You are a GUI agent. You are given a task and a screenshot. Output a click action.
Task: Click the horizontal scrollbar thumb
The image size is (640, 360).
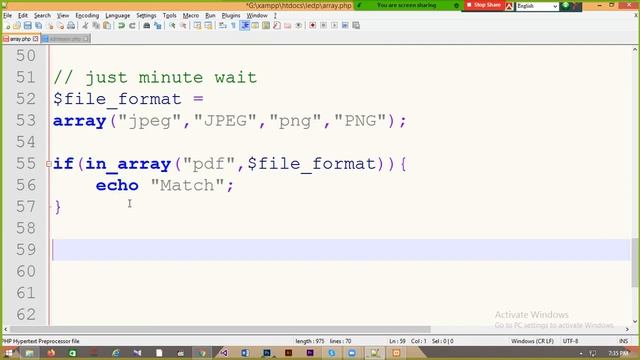pyautogui.click(x=220, y=329)
